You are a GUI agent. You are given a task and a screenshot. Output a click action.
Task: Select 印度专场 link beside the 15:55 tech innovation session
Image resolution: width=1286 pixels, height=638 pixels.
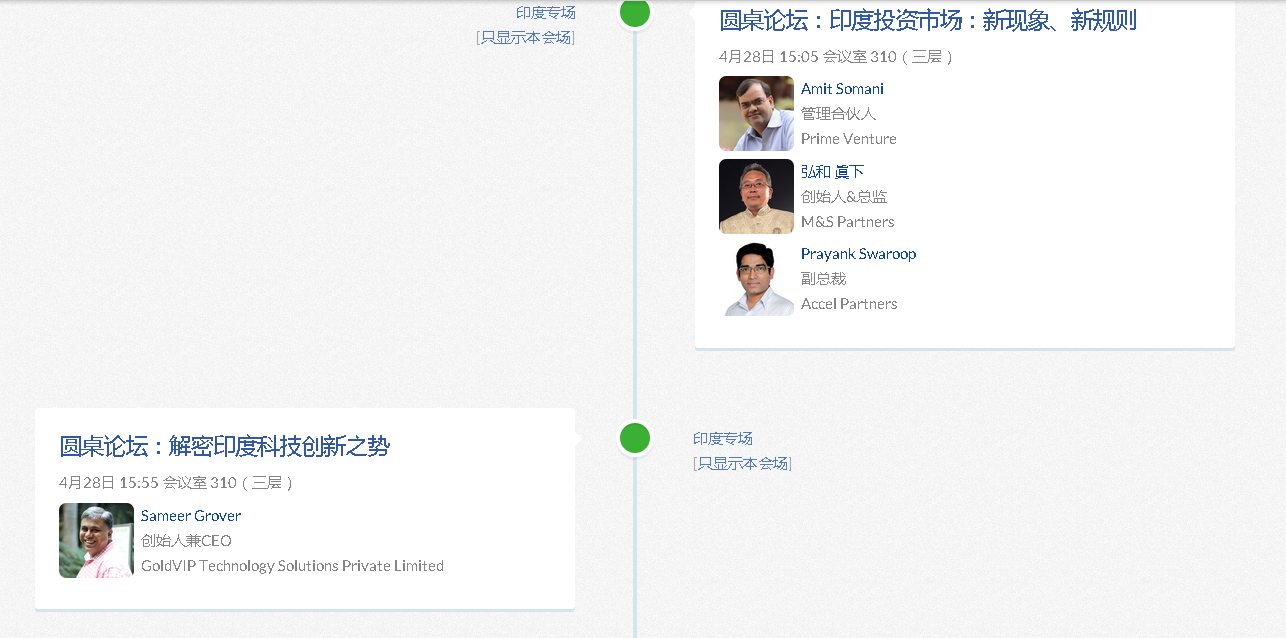click(723, 439)
